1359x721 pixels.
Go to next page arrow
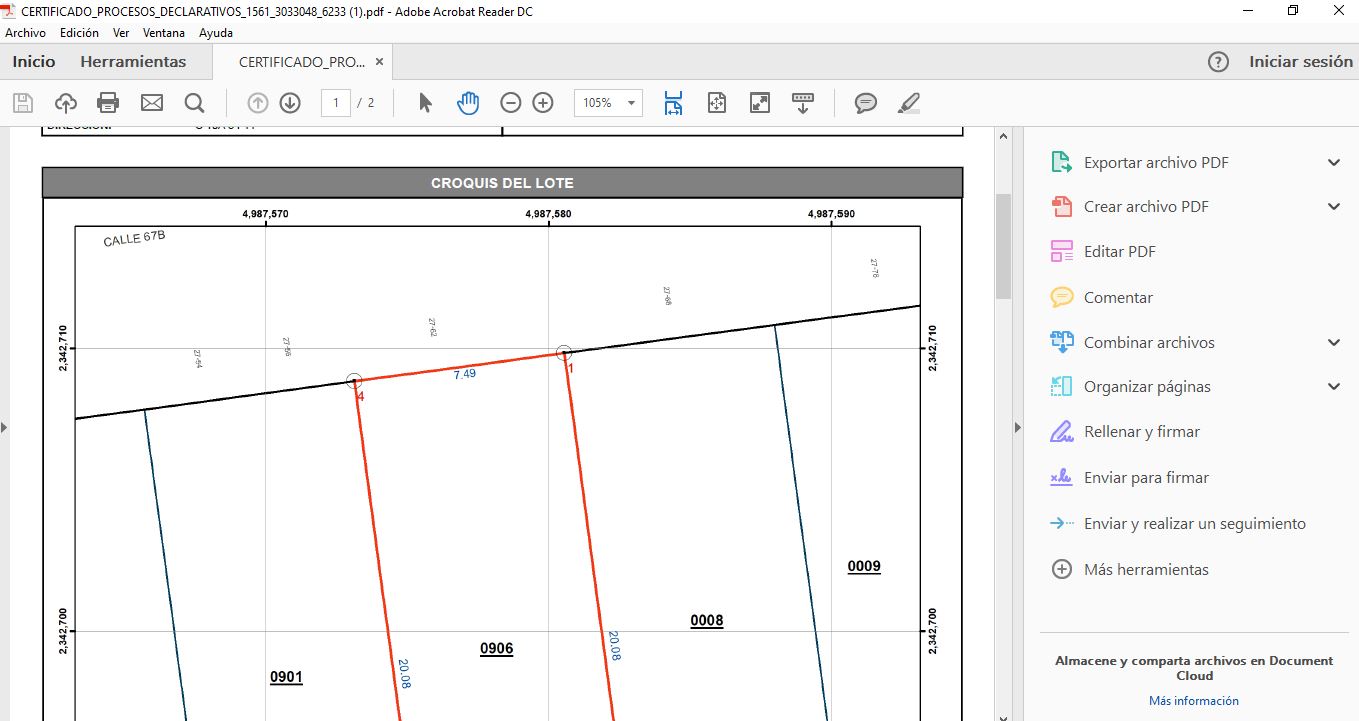pos(290,103)
